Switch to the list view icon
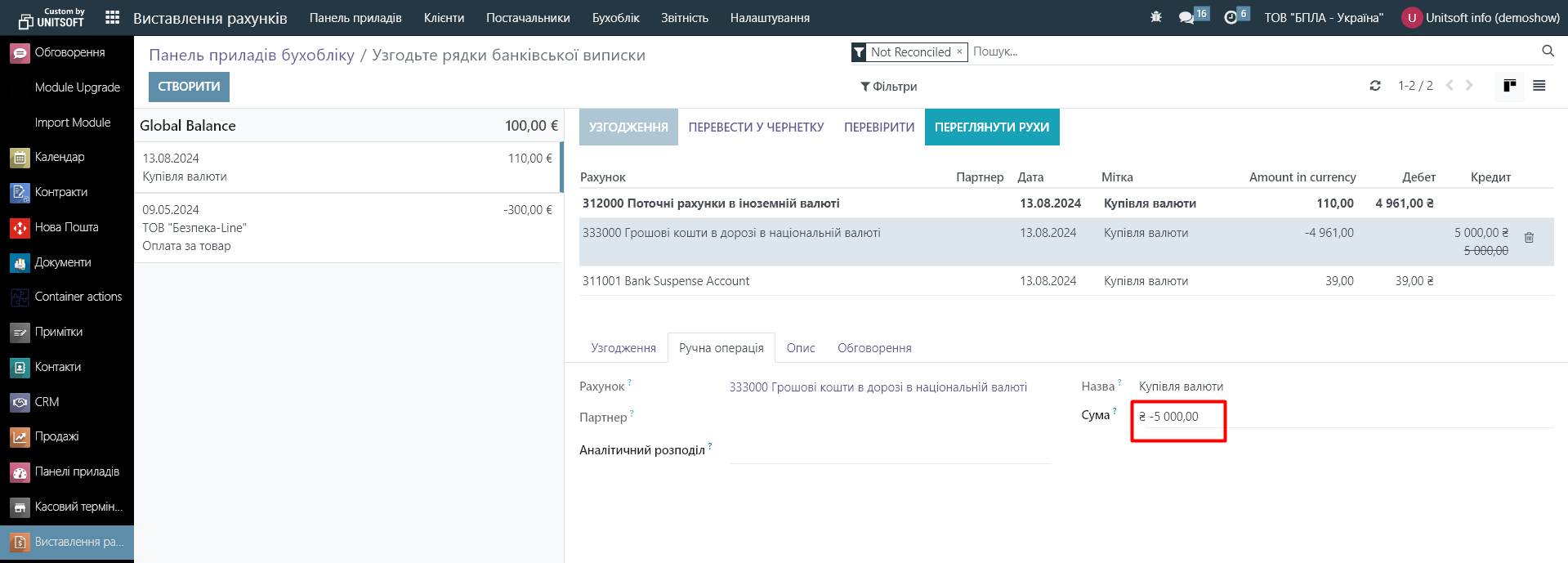 click(x=1539, y=86)
